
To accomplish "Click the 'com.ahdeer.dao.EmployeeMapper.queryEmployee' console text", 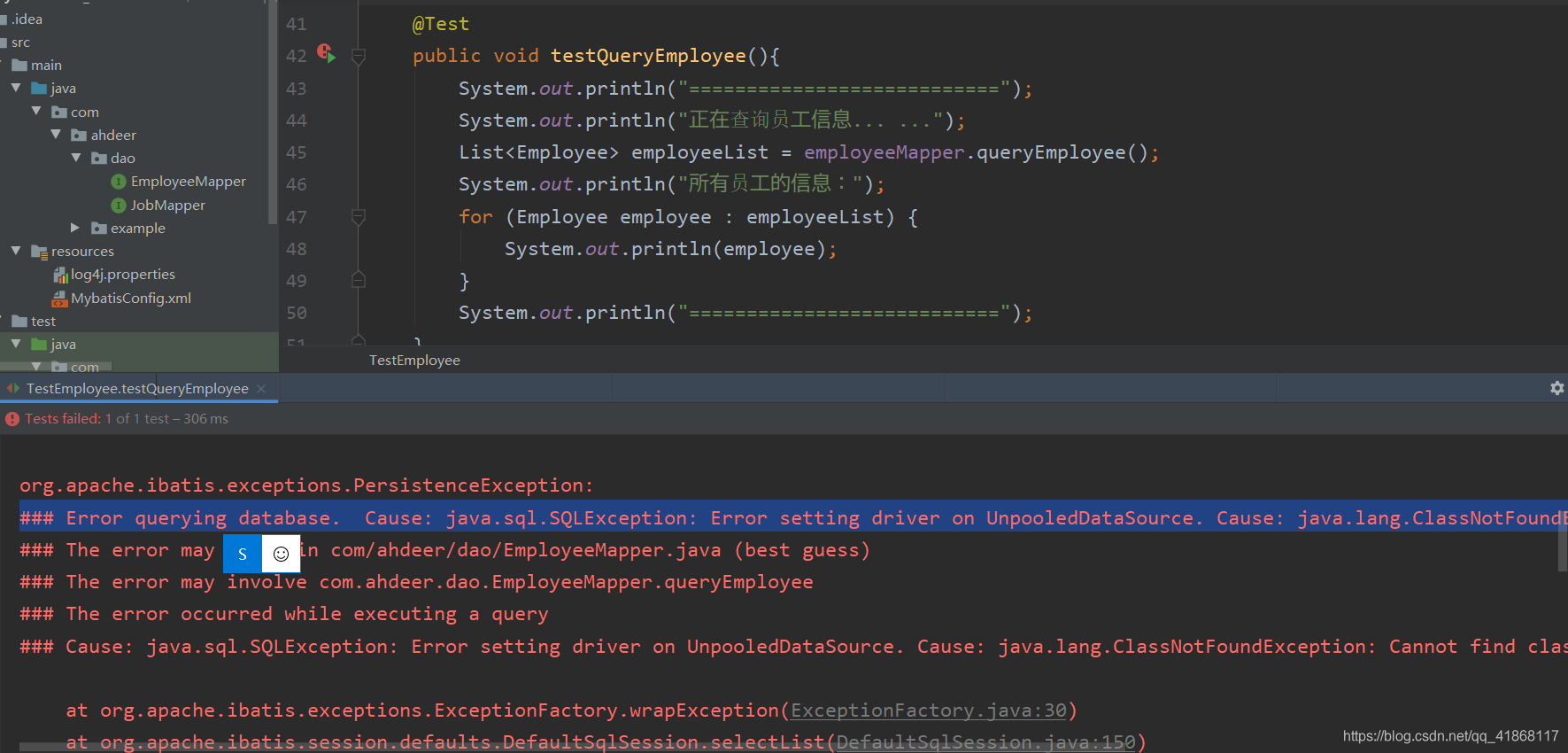I will (x=567, y=582).
